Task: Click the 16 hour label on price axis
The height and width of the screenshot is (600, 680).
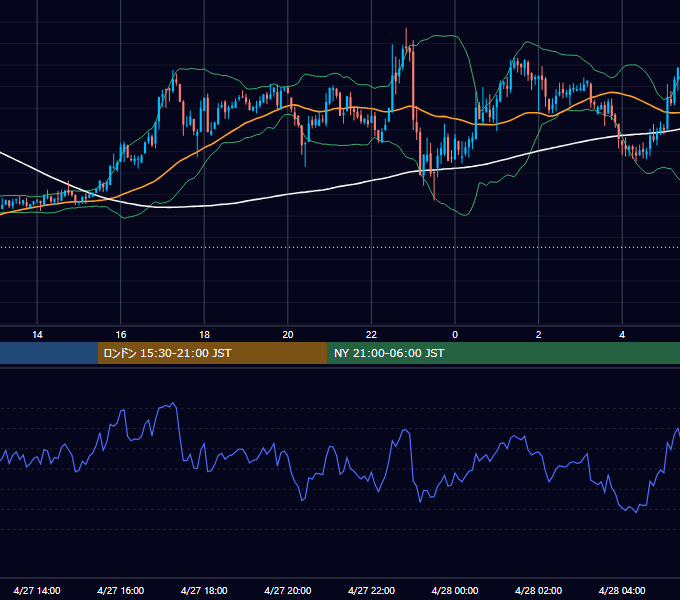Action: pyautogui.click(x=121, y=335)
